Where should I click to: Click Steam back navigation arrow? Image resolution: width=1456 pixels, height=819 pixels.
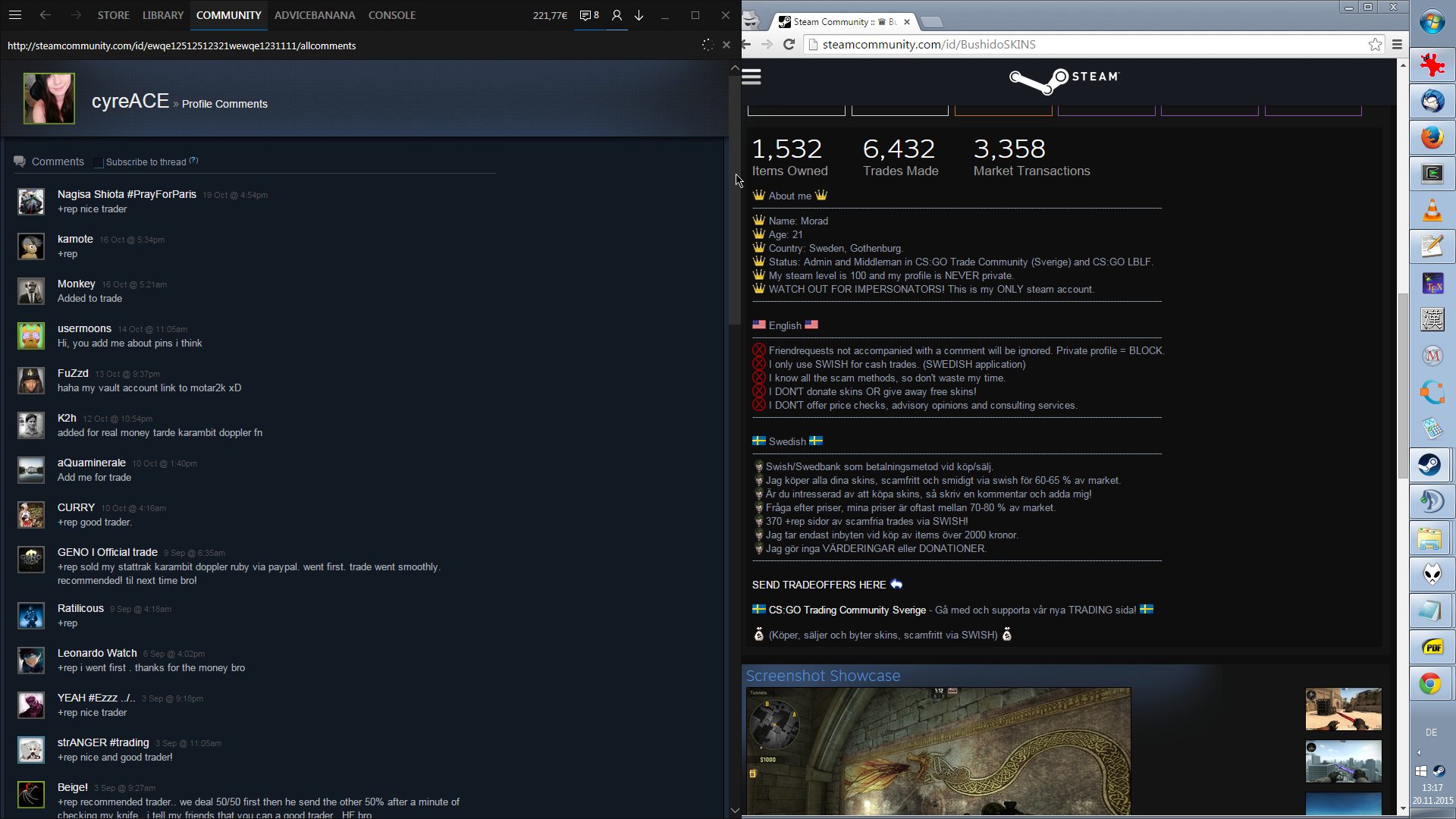pyautogui.click(x=45, y=15)
